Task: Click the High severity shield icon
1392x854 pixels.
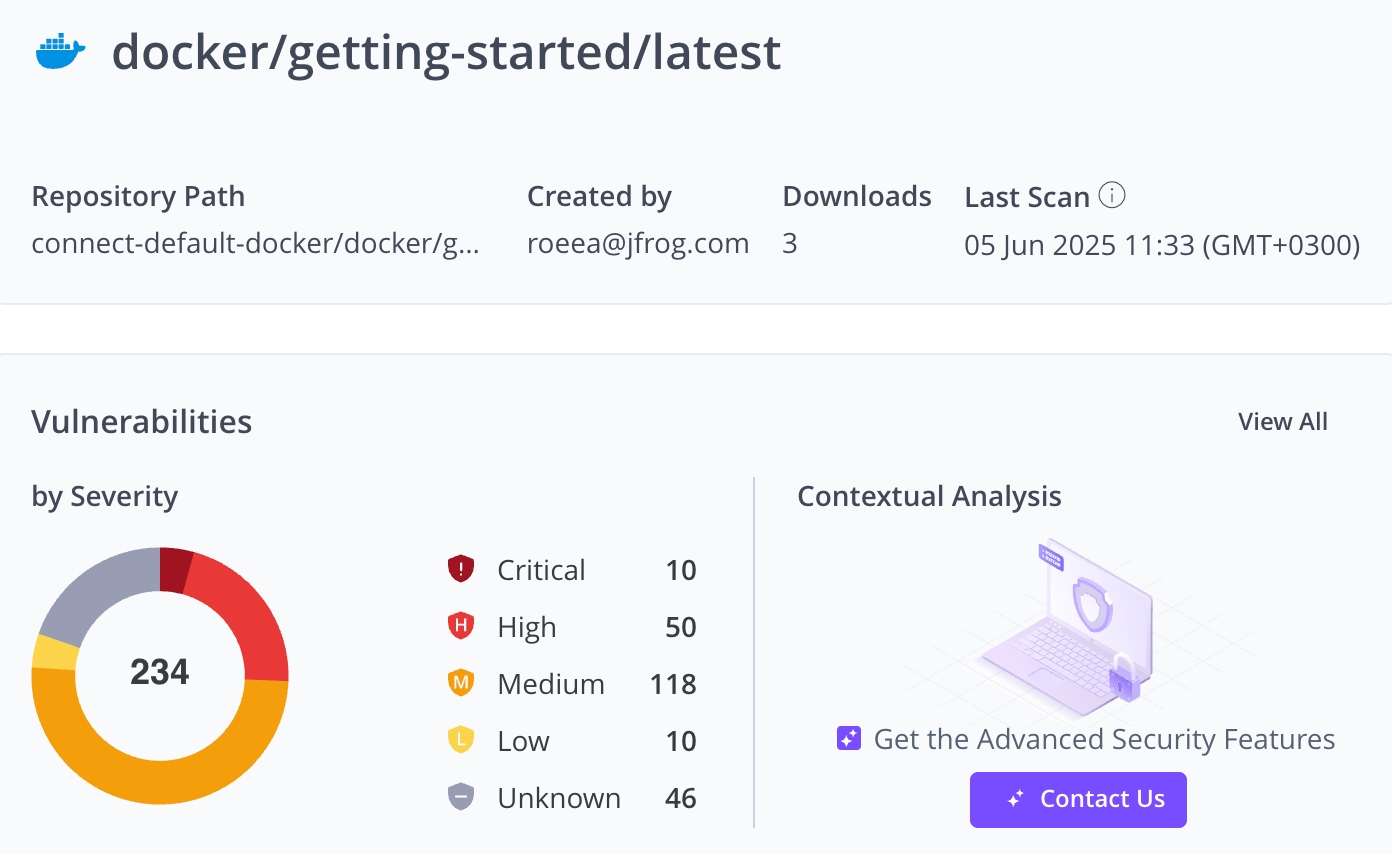Action: tap(460, 627)
